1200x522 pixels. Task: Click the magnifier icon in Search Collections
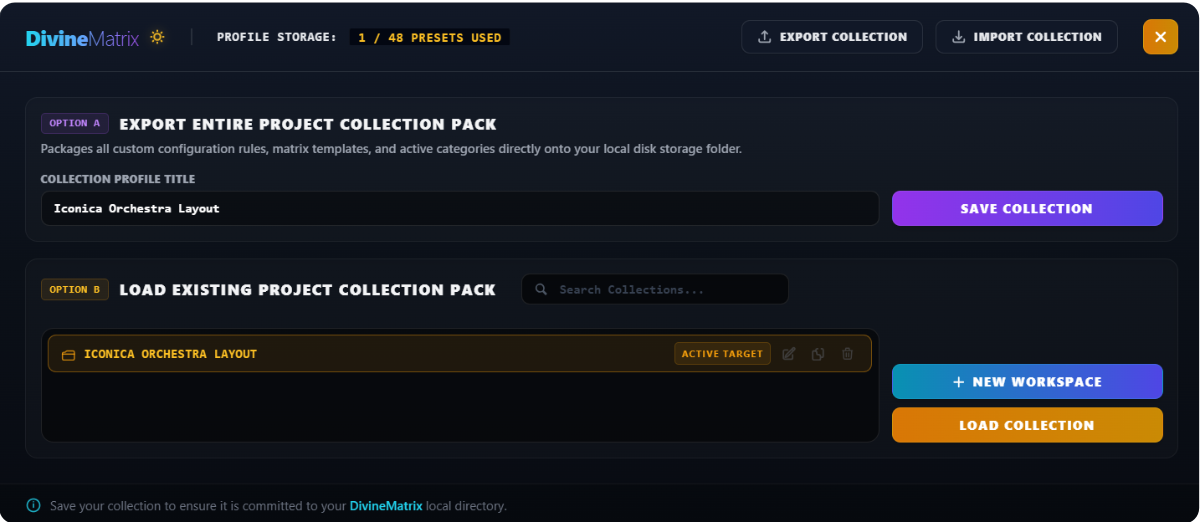[x=541, y=290]
